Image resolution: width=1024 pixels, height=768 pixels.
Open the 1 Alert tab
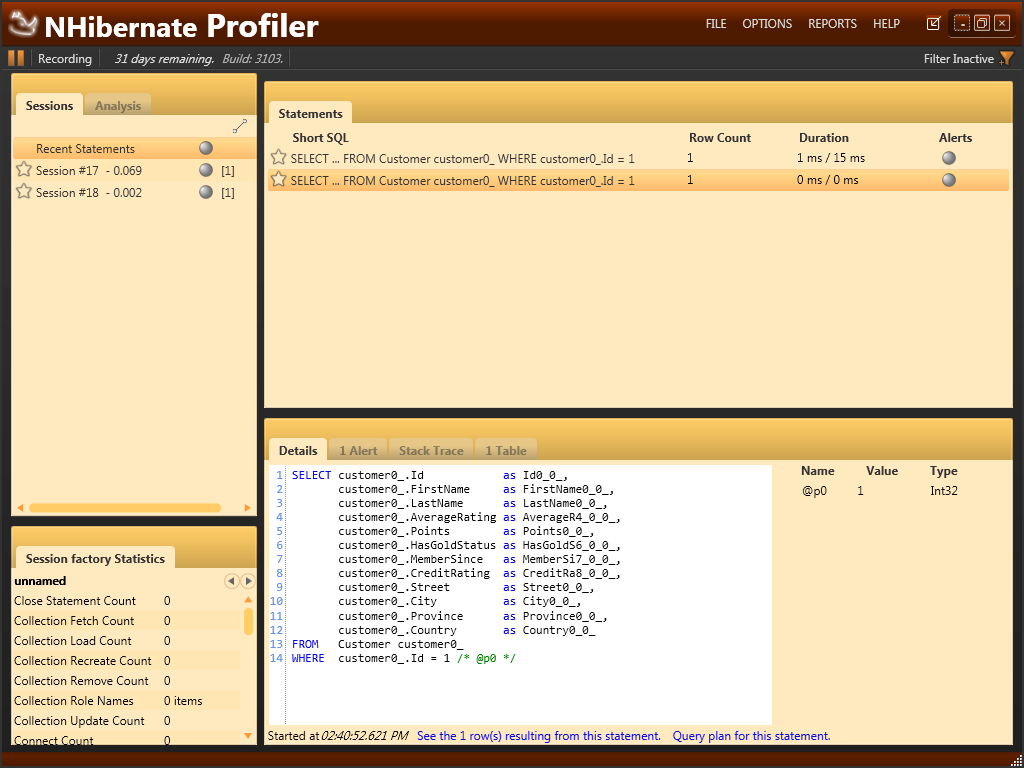pos(358,450)
